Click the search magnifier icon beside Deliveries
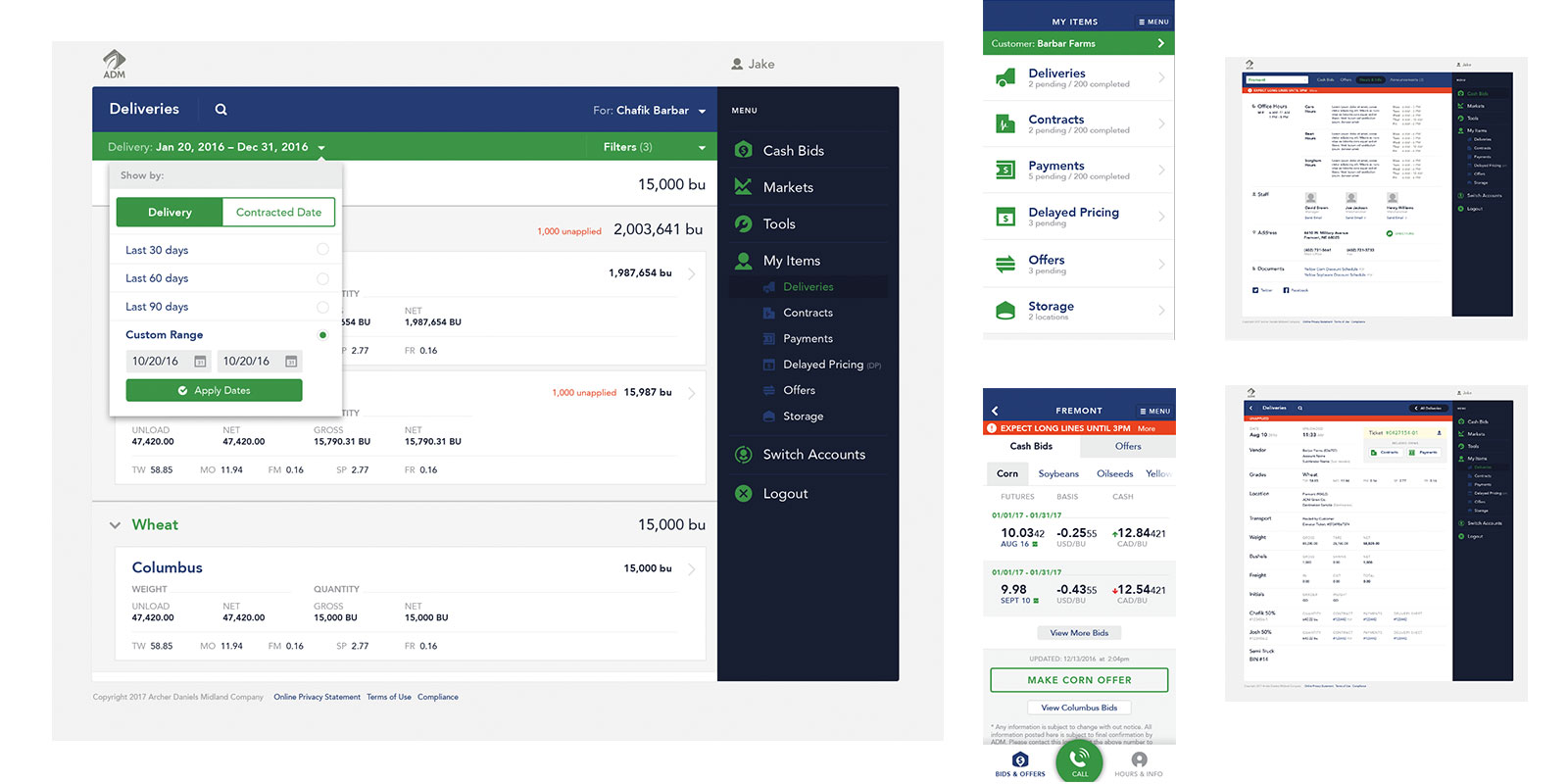Screen dimensions: 1568x784 tap(220, 110)
